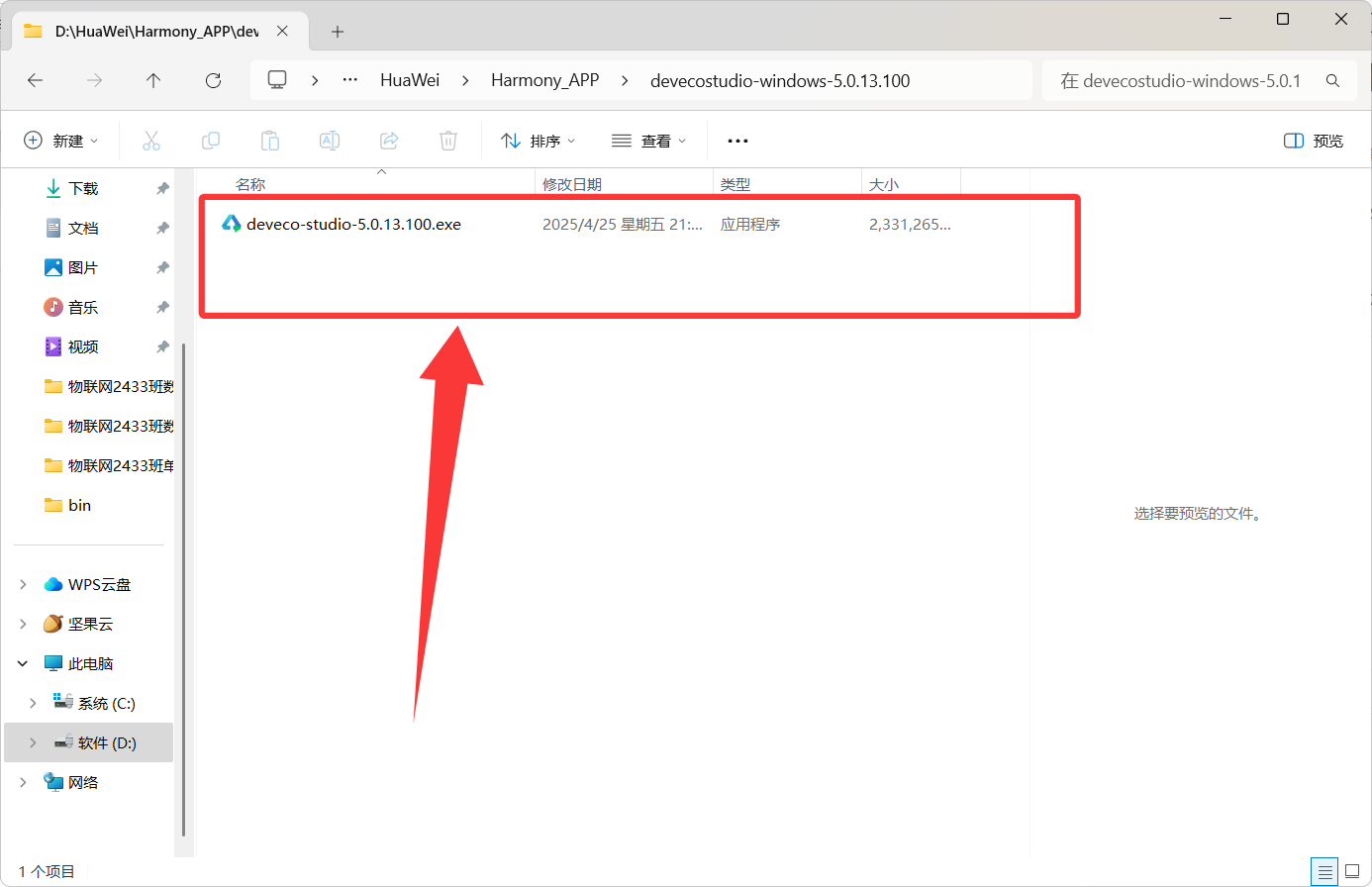Expand the WPS云盘 tree node
The width and height of the screenshot is (1372, 887).
(23, 584)
